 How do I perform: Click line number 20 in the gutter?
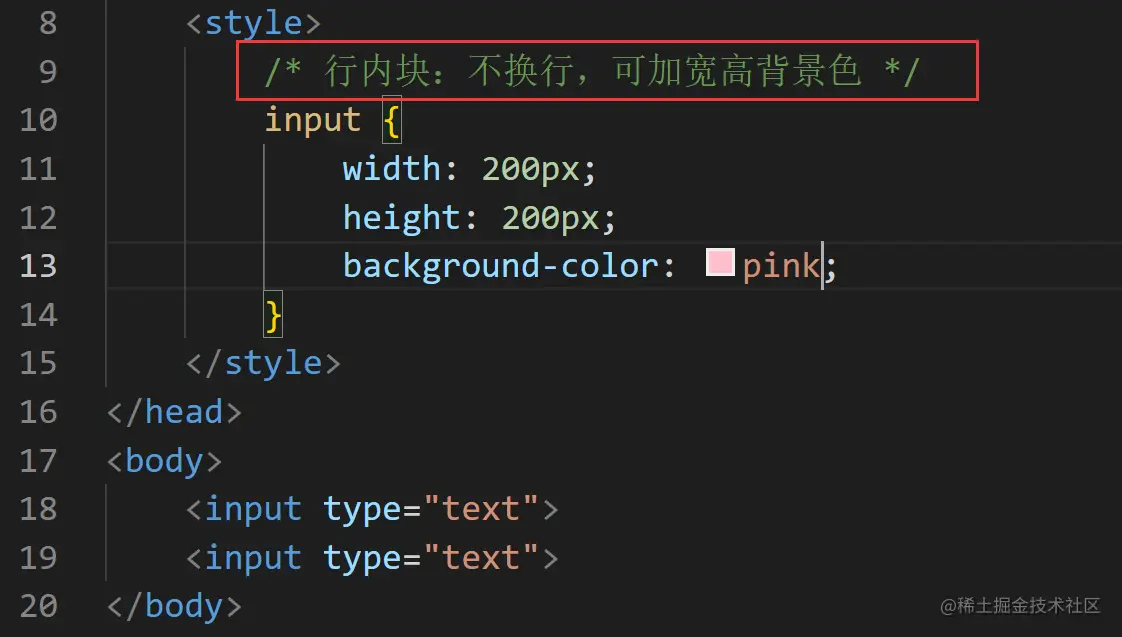[x=38, y=606]
